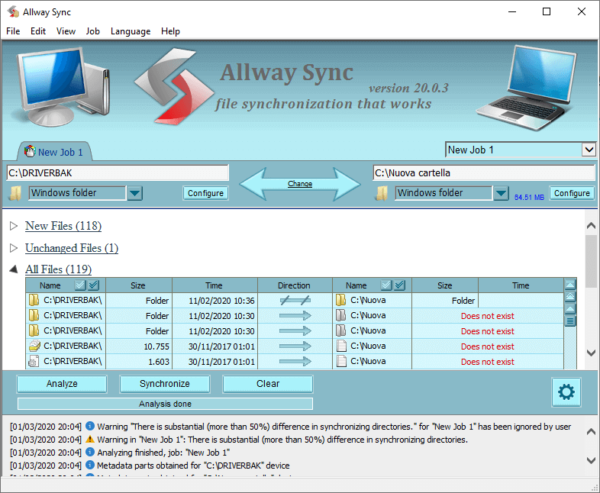Viewport: 600px width, 493px height.
Task: Uncheck all items using the left Name header's first checkbox icon
Action: [x=80, y=285]
